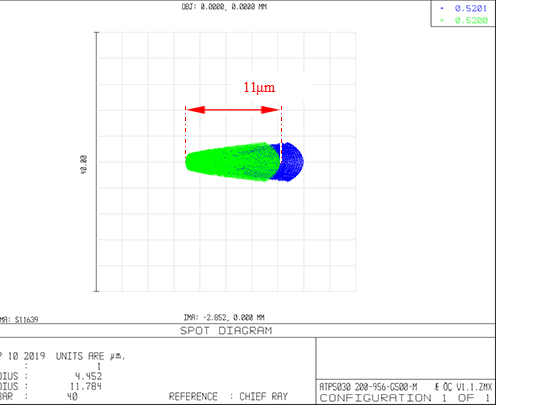
Task: Click the IMA: -2.852, 0.000 MM label
Action: click(224, 317)
